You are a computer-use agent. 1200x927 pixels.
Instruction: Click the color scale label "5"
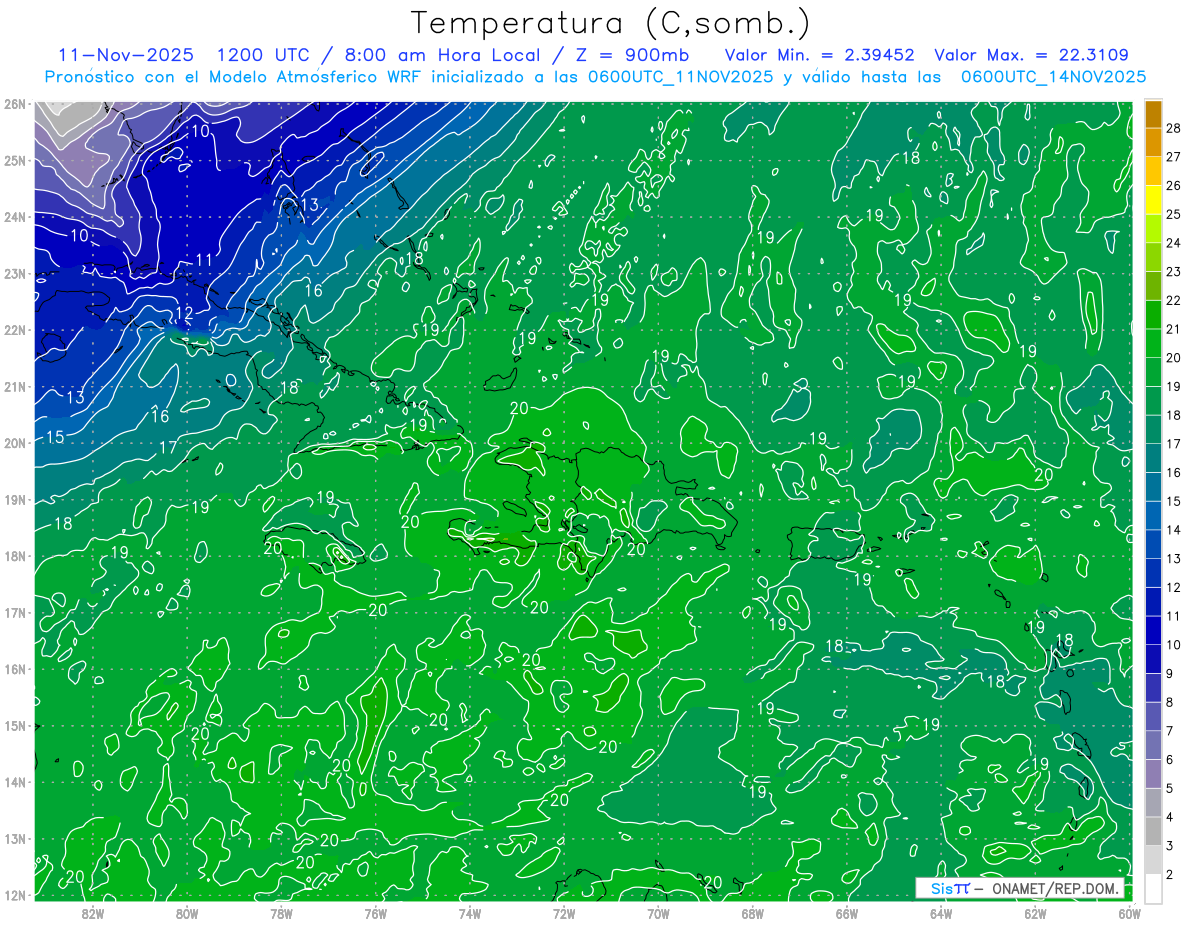click(1170, 789)
